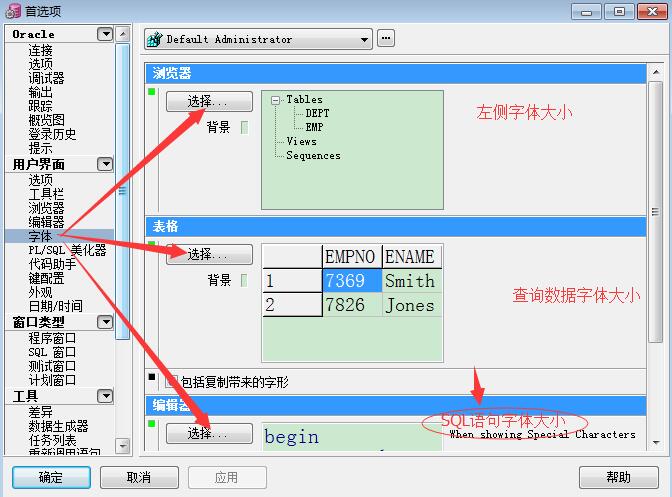Image resolution: width=672 pixels, height=497 pixels.
Task: Open 日期/时间 preferences
Action: click(x=56, y=306)
